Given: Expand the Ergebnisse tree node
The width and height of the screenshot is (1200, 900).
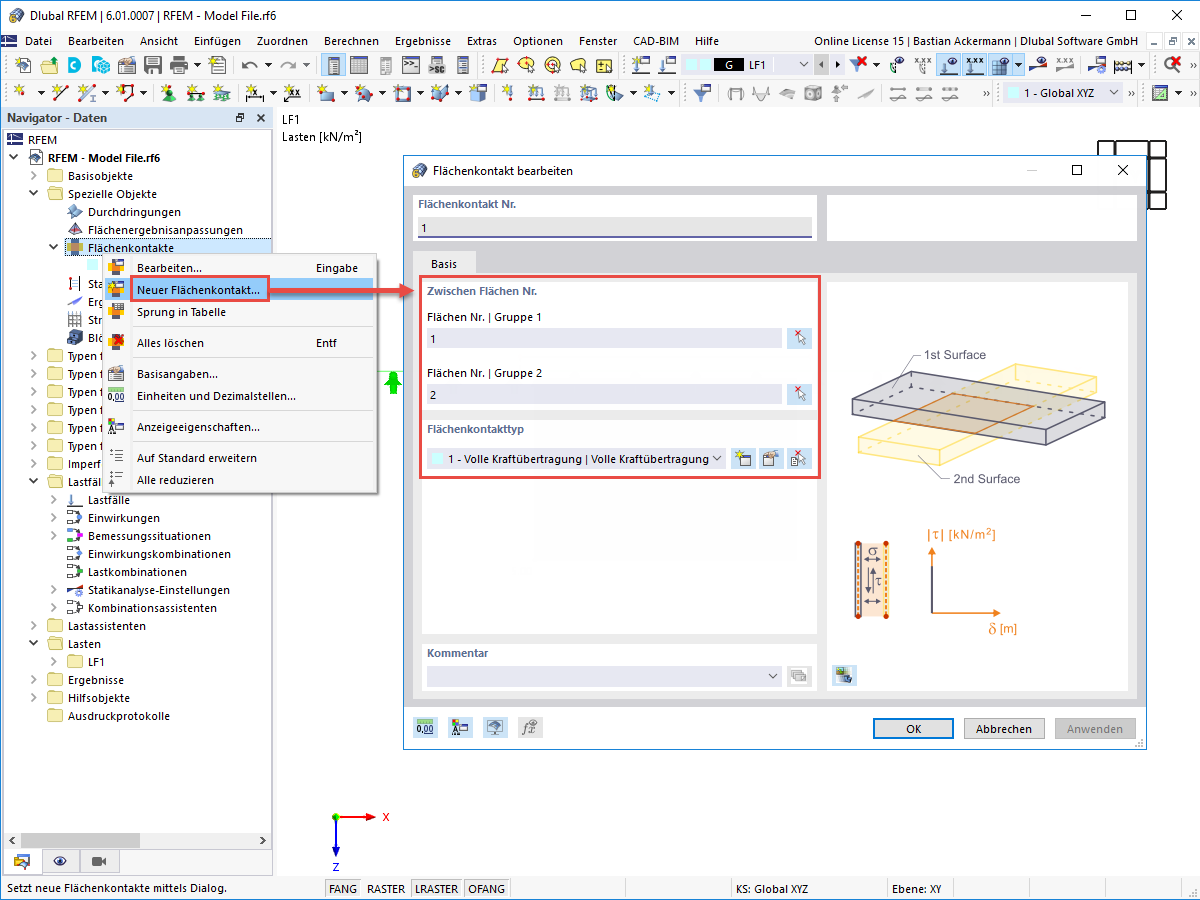Looking at the screenshot, I should pos(34,680).
